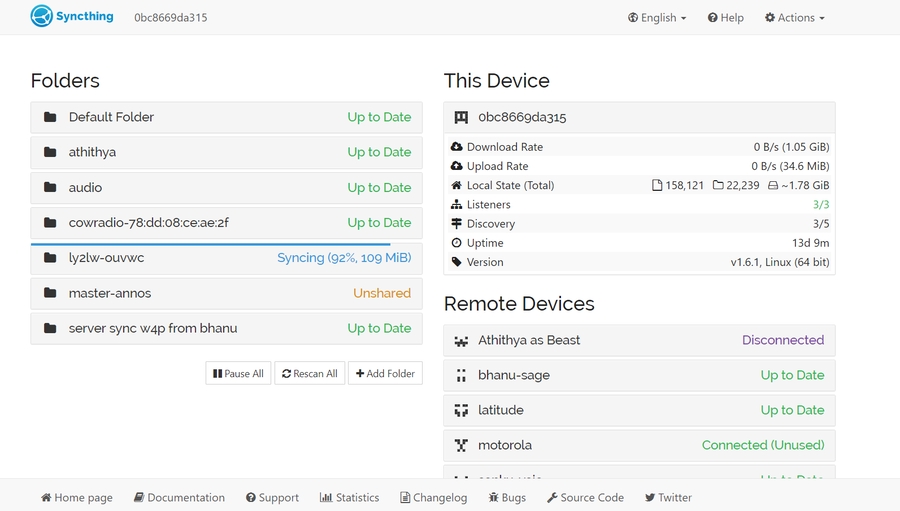The image size is (900, 511).
Task: Click the ly2lw-ouvwc syncing progress bar
Action: pos(210,244)
